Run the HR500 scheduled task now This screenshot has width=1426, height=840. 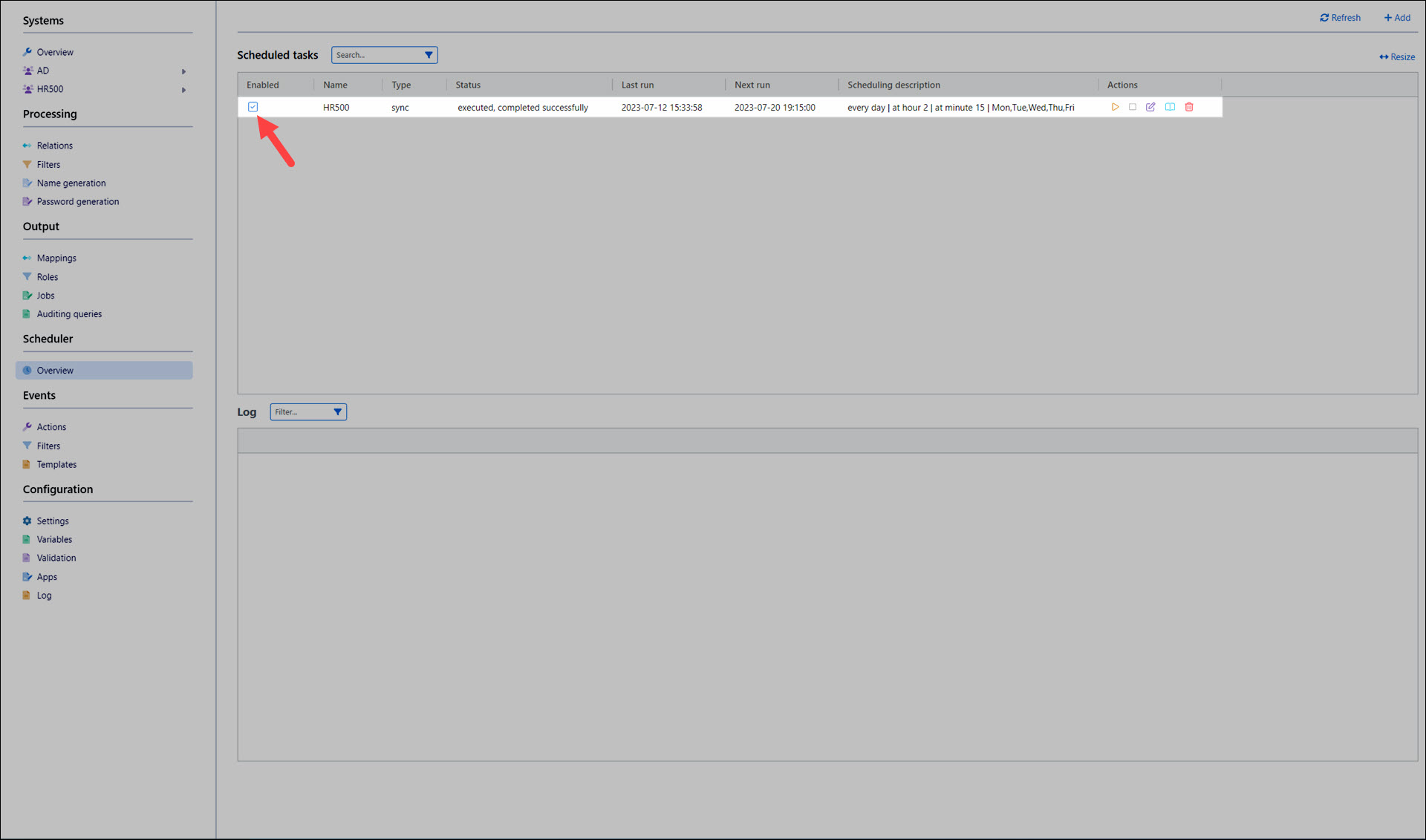coord(1115,107)
